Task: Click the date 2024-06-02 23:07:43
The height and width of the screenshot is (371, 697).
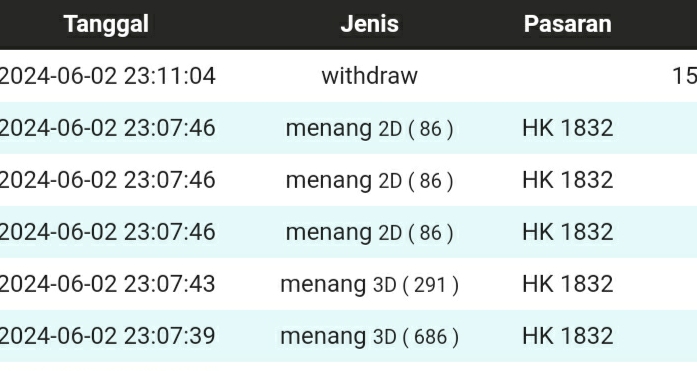Action: tap(107, 284)
